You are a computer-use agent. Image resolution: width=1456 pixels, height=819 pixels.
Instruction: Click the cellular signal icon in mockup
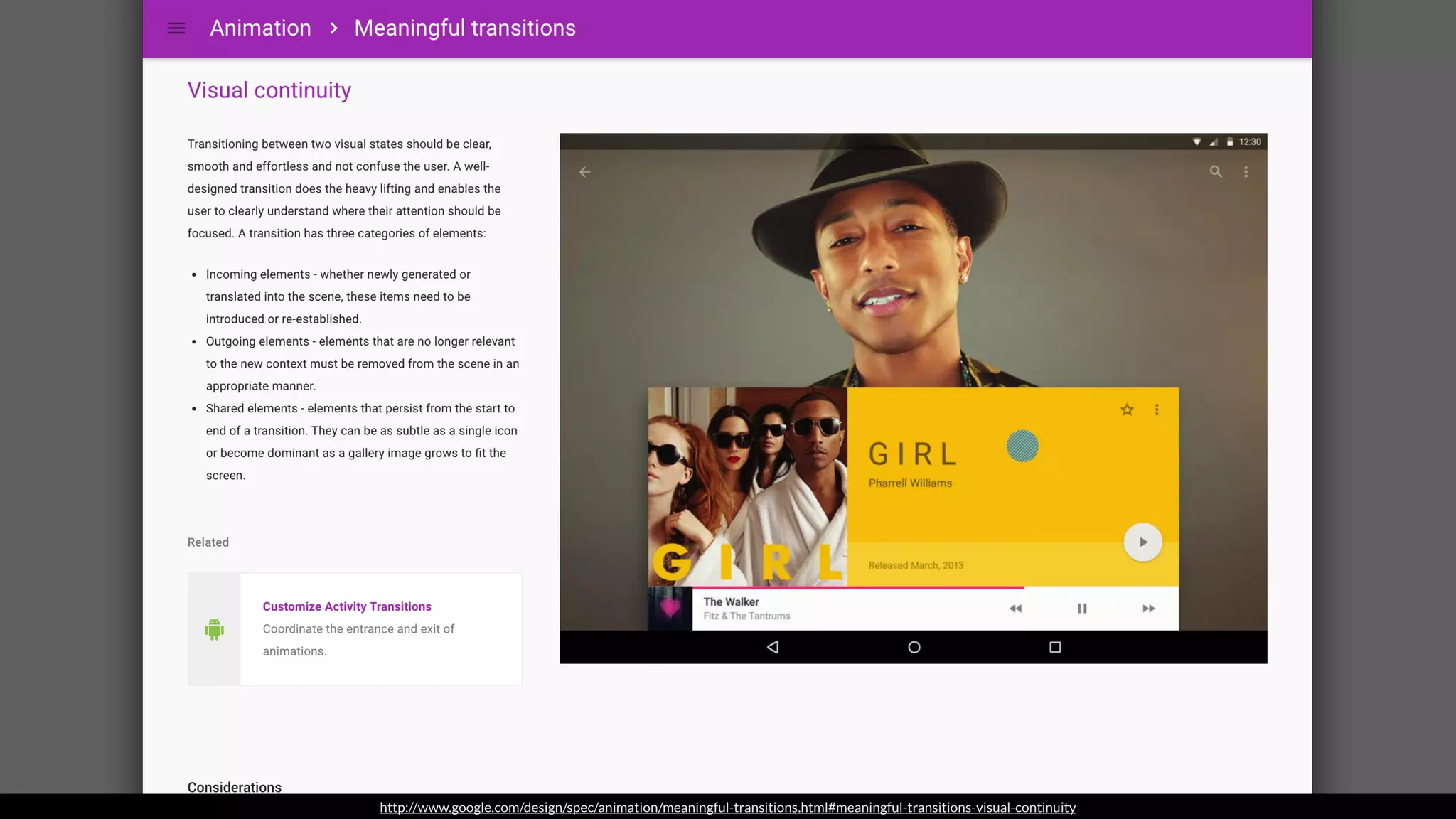click(x=1214, y=142)
